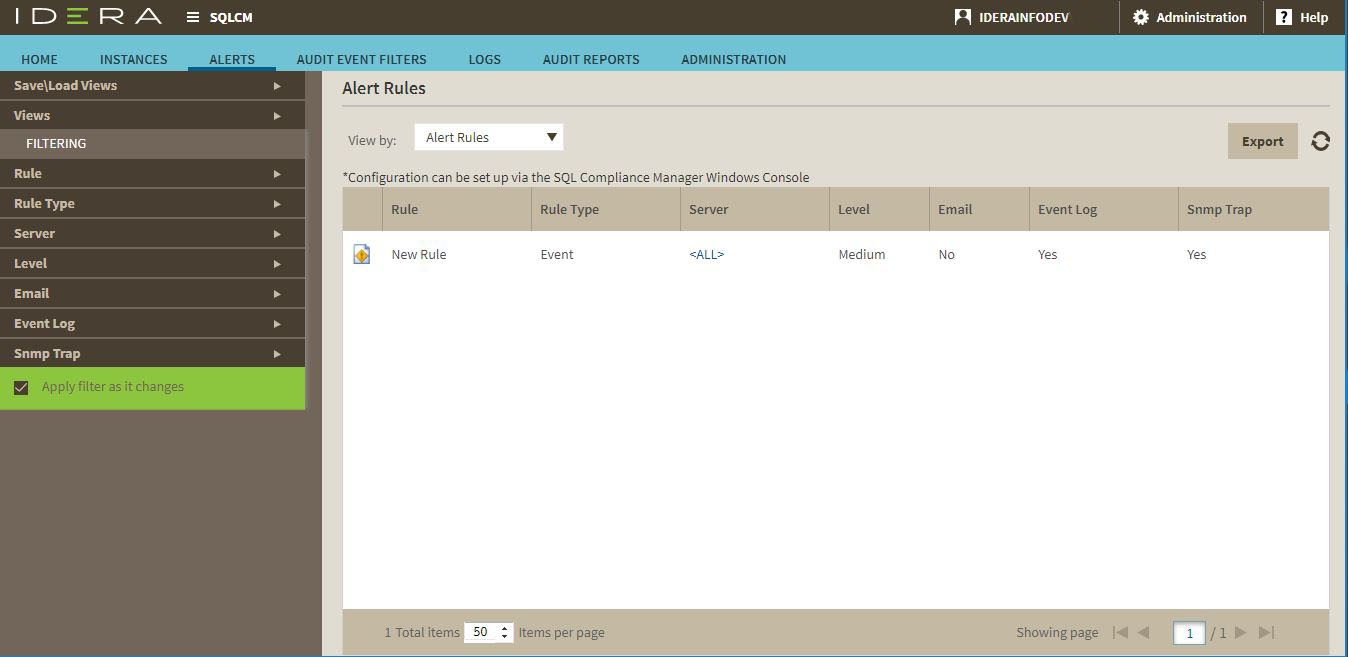Click the Event rule type cell

click(557, 254)
